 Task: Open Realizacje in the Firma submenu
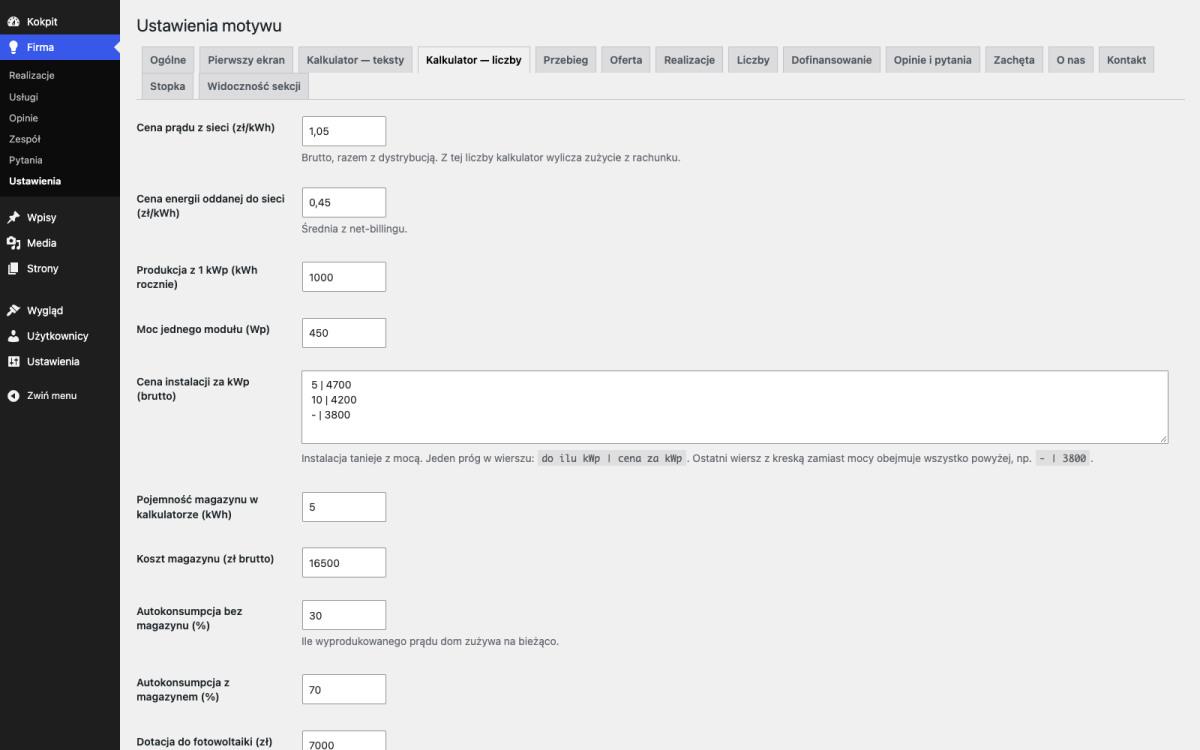pyautogui.click(x=32, y=75)
